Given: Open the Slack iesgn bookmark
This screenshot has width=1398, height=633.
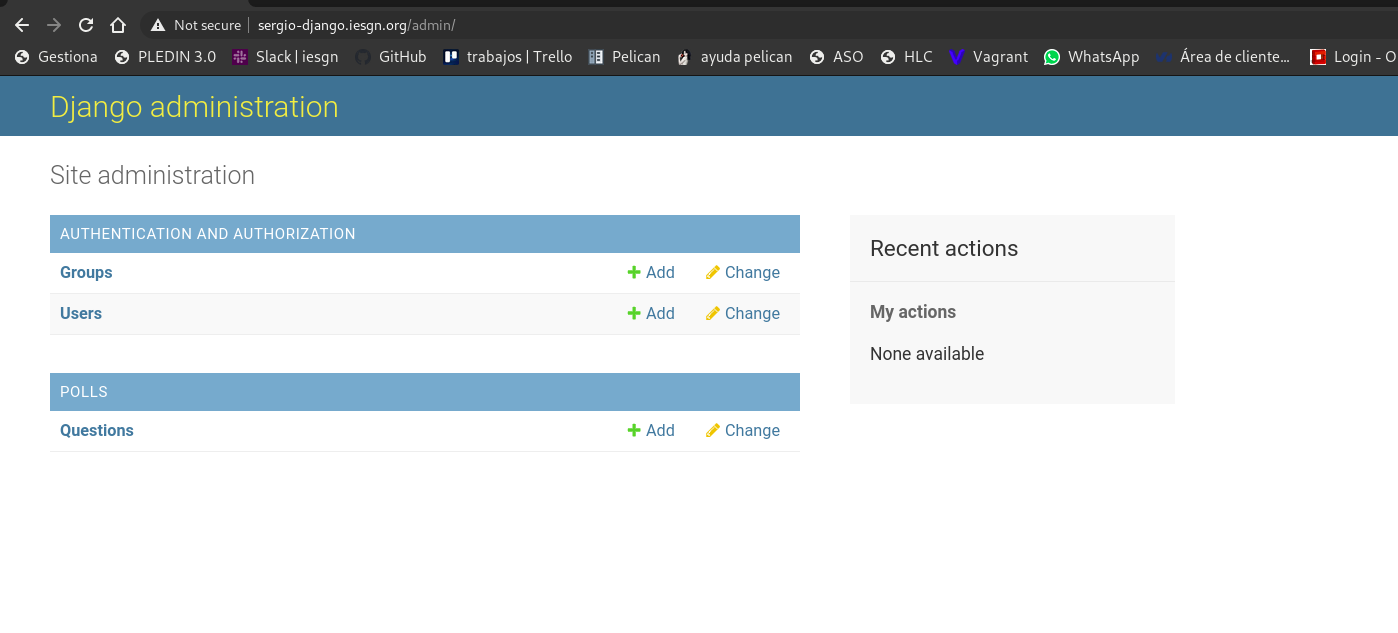Looking at the screenshot, I should click(285, 57).
